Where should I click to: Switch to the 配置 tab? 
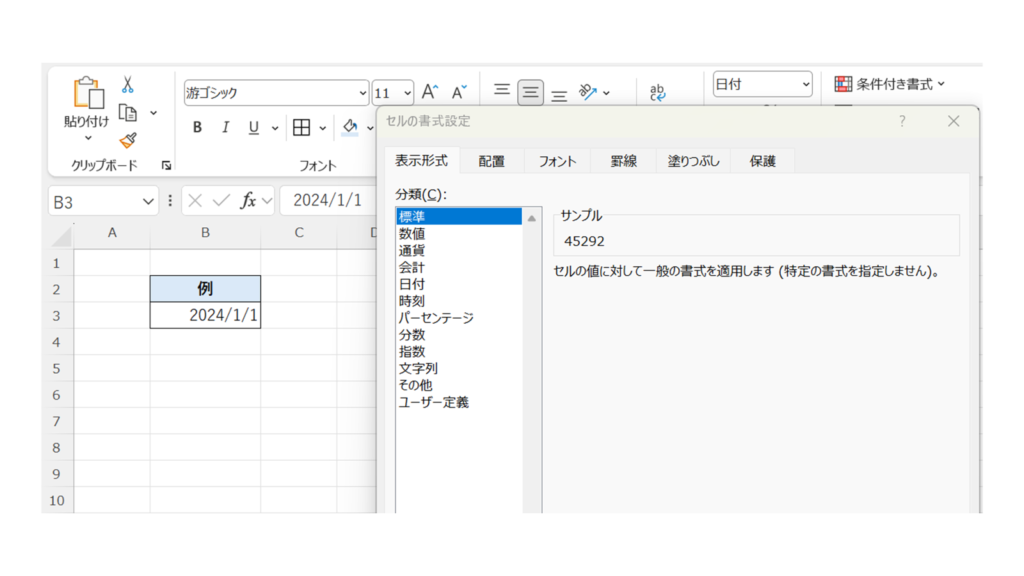coord(491,161)
